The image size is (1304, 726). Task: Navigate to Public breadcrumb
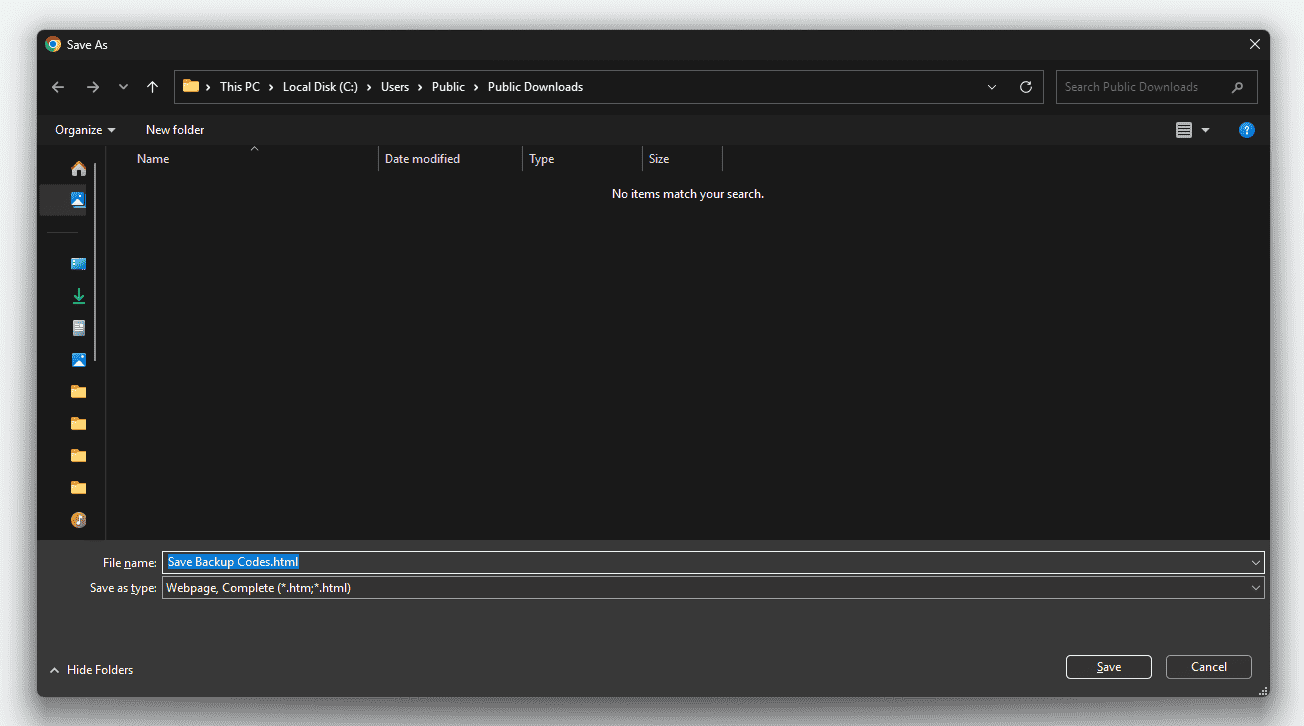pos(448,87)
